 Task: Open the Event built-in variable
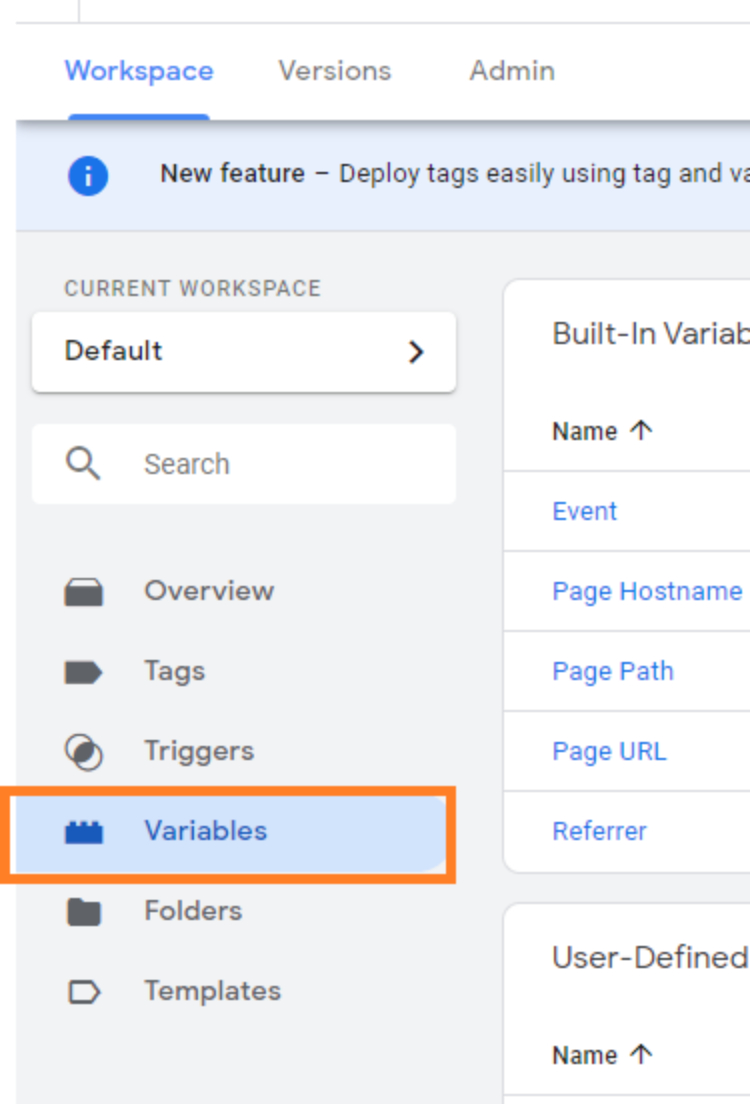[x=585, y=511]
